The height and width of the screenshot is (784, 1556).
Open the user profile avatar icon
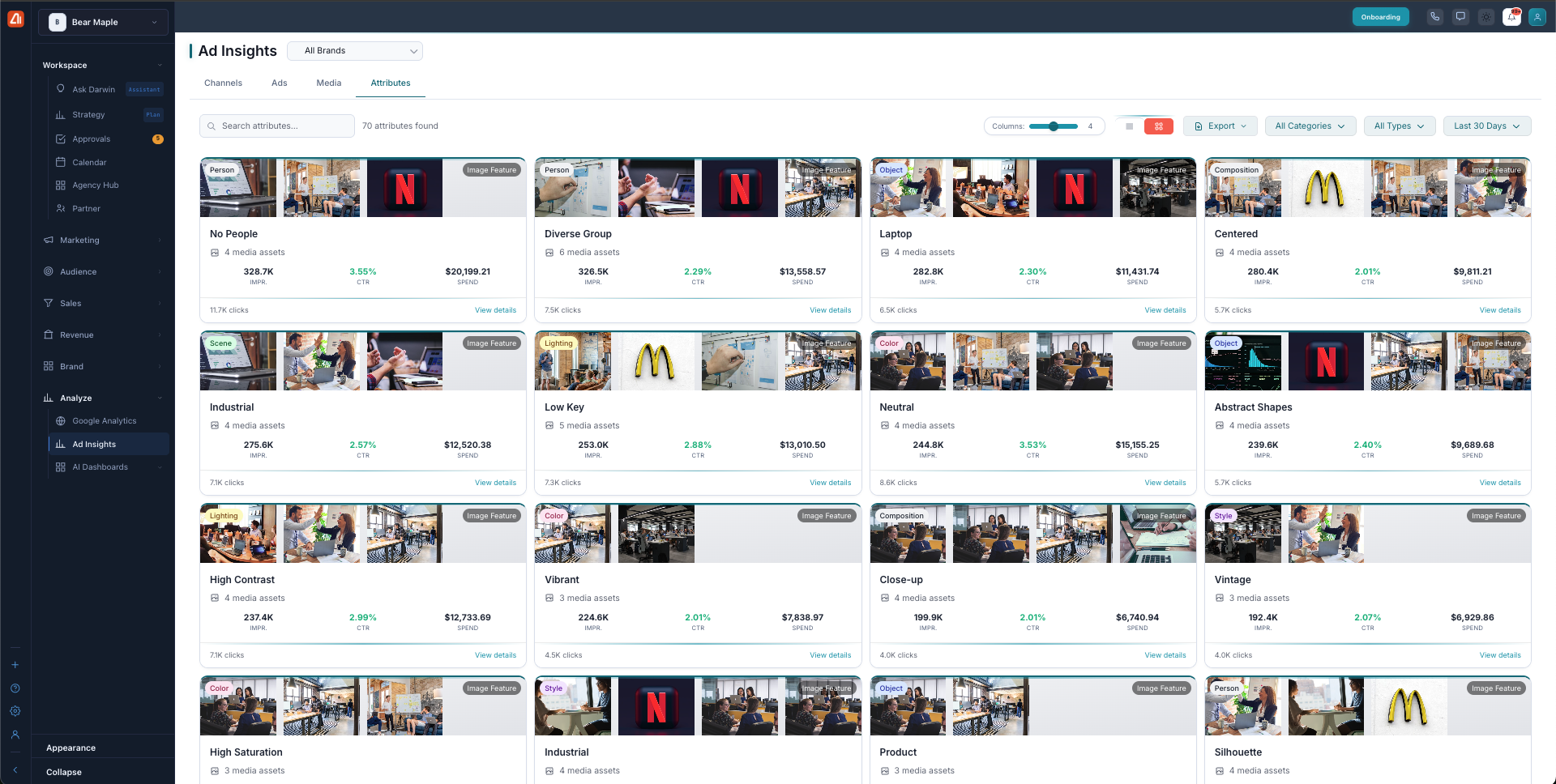click(1537, 17)
